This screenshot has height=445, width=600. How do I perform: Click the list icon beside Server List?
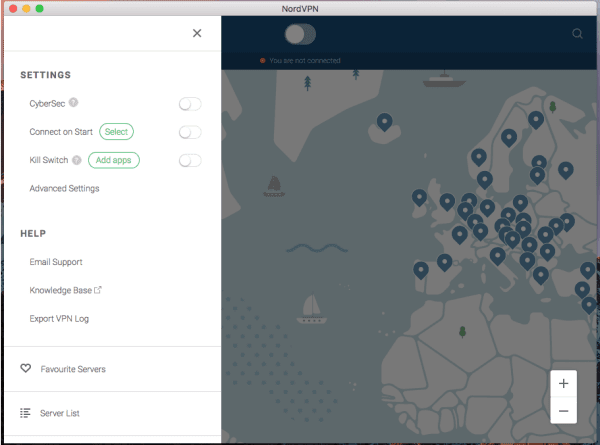(25, 413)
